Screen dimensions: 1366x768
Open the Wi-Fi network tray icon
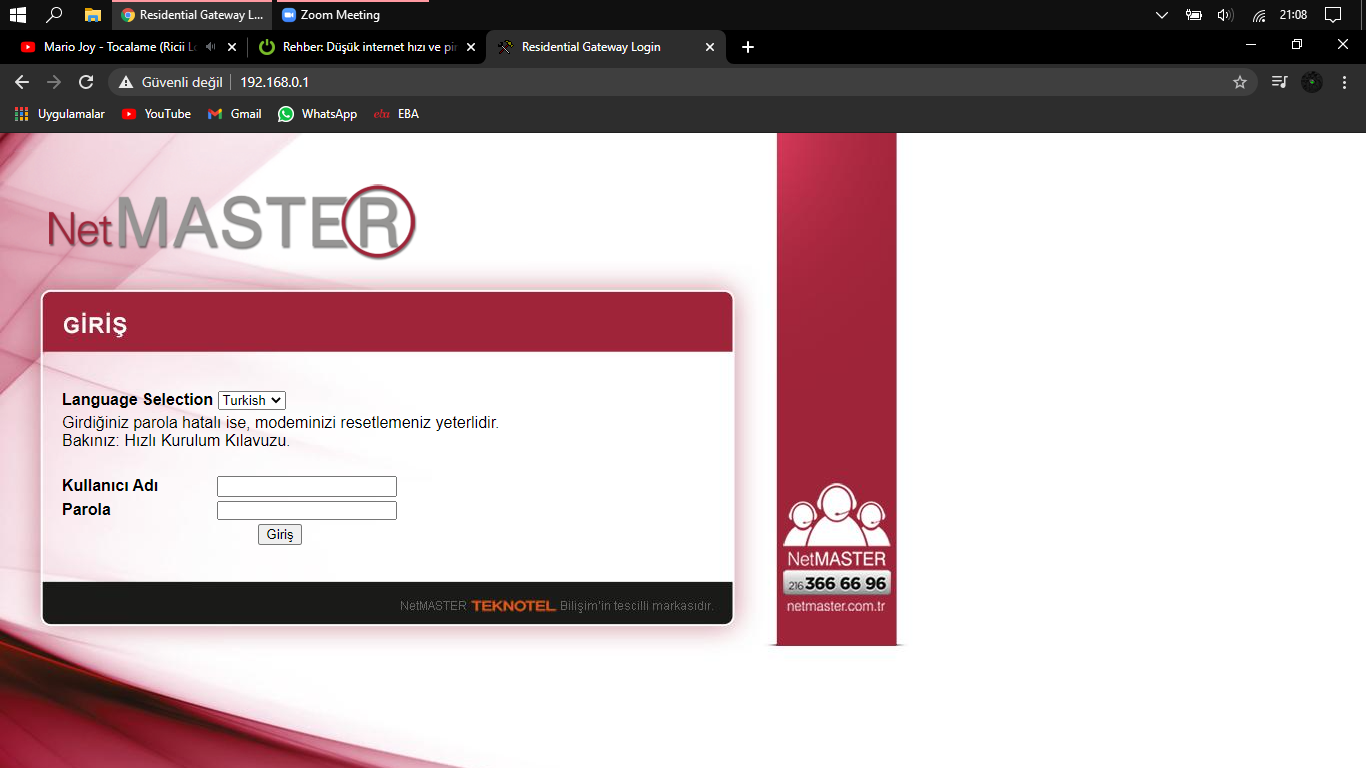point(1259,15)
